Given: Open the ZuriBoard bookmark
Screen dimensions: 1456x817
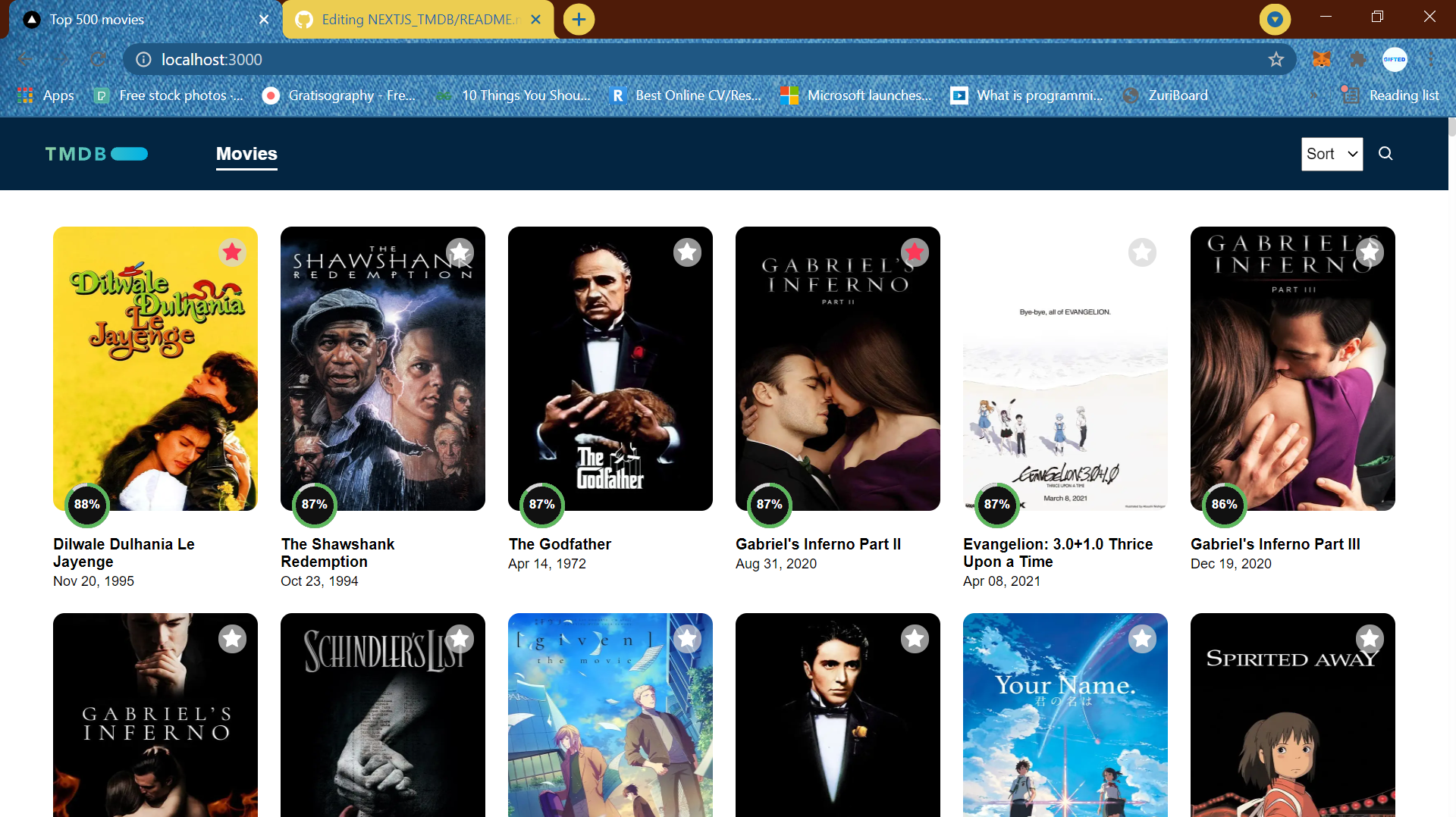Looking at the screenshot, I should (x=1166, y=95).
